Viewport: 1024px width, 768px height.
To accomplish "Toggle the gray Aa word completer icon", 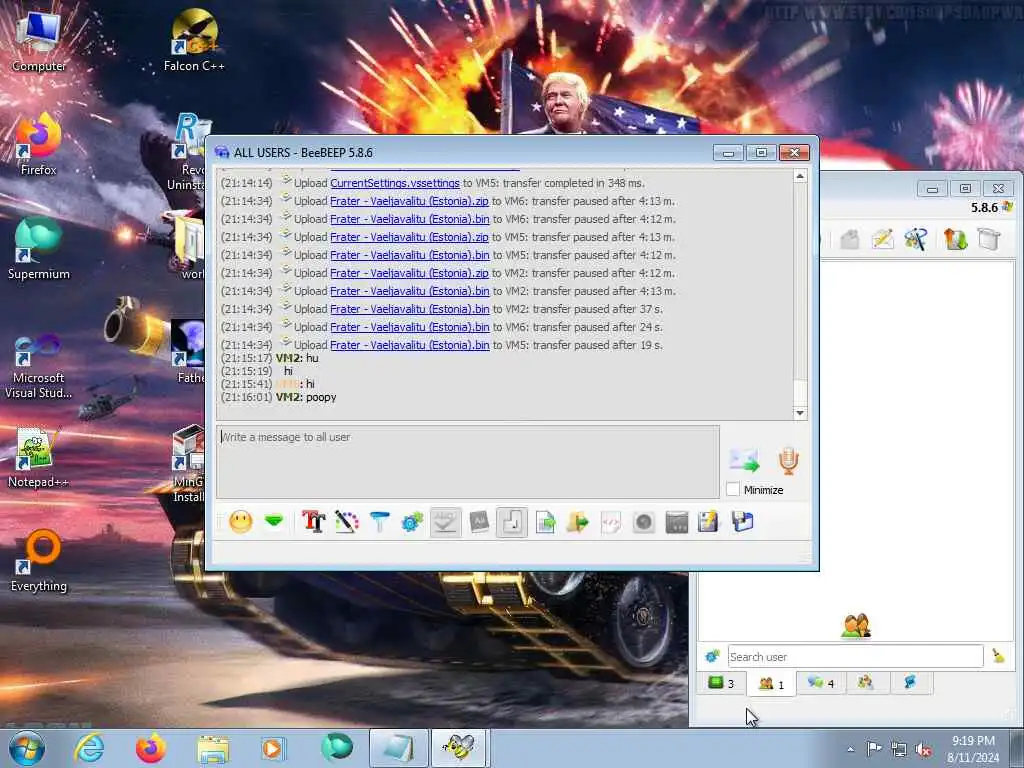I will coord(479,522).
